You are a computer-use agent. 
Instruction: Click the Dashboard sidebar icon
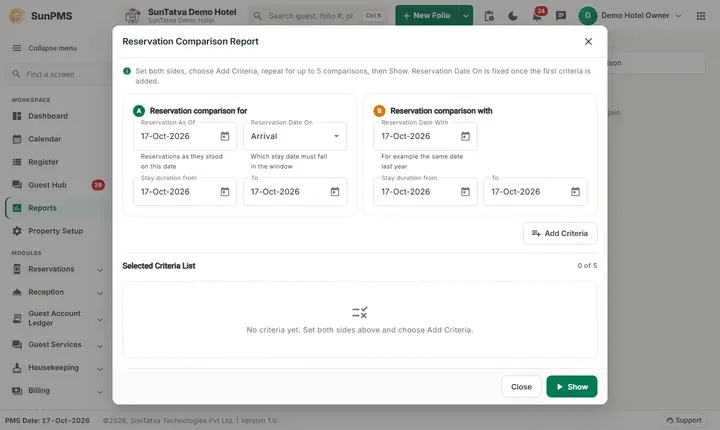pos(17,116)
